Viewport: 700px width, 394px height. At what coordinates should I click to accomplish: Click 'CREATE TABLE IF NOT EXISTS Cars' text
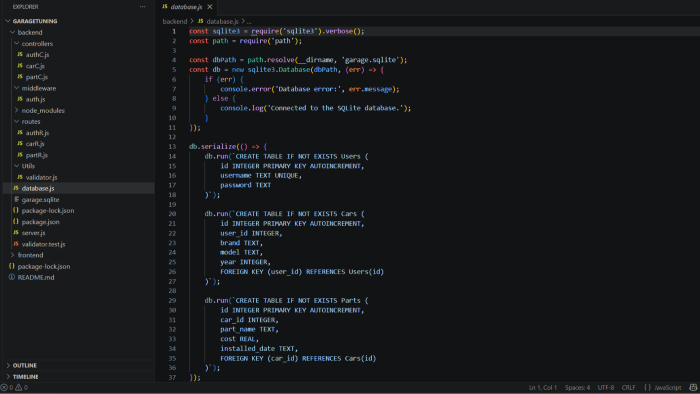(296, 214)
